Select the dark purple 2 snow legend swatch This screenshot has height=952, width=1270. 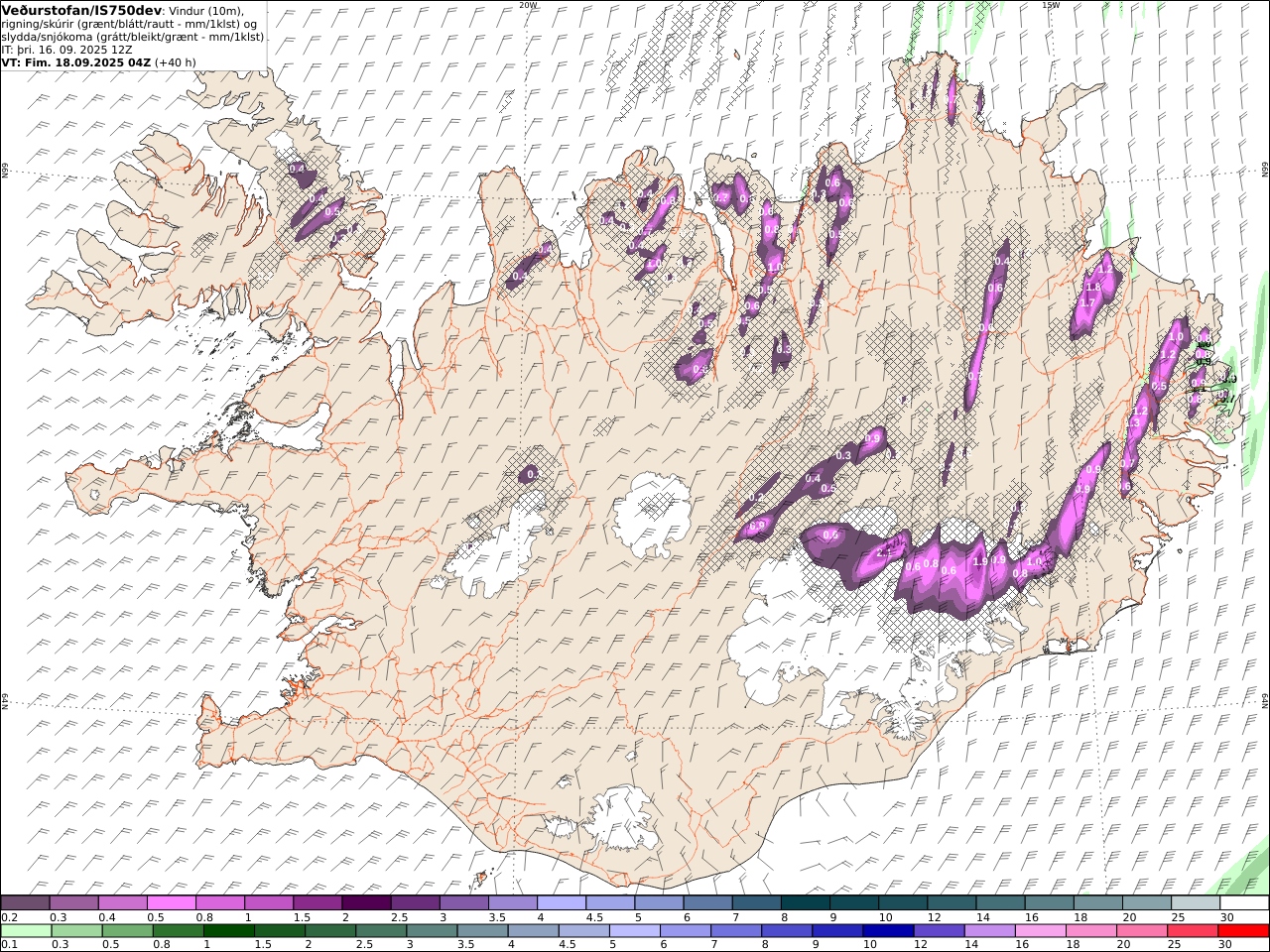(x=366, y=903)
